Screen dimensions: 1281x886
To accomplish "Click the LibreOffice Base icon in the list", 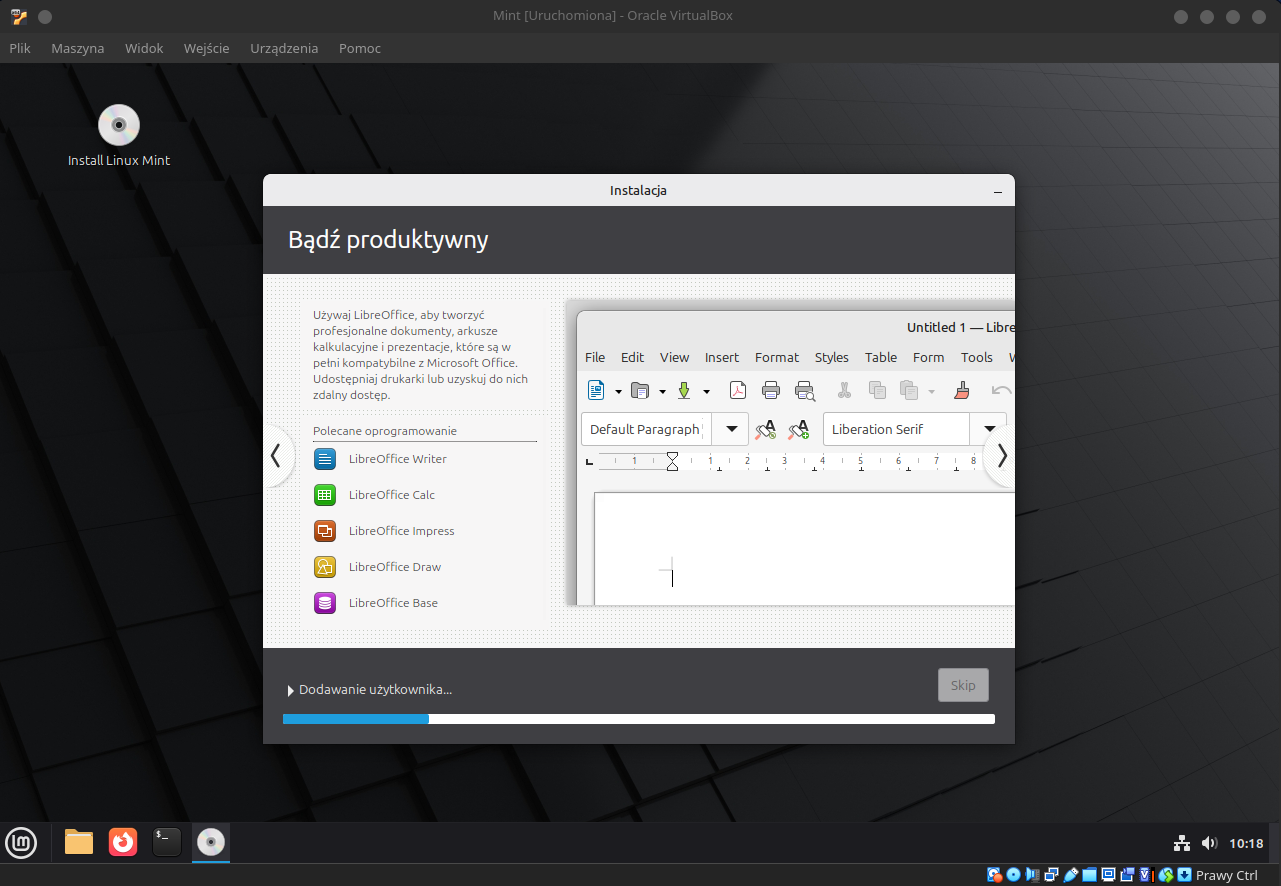I will click(x=325, y=603).
